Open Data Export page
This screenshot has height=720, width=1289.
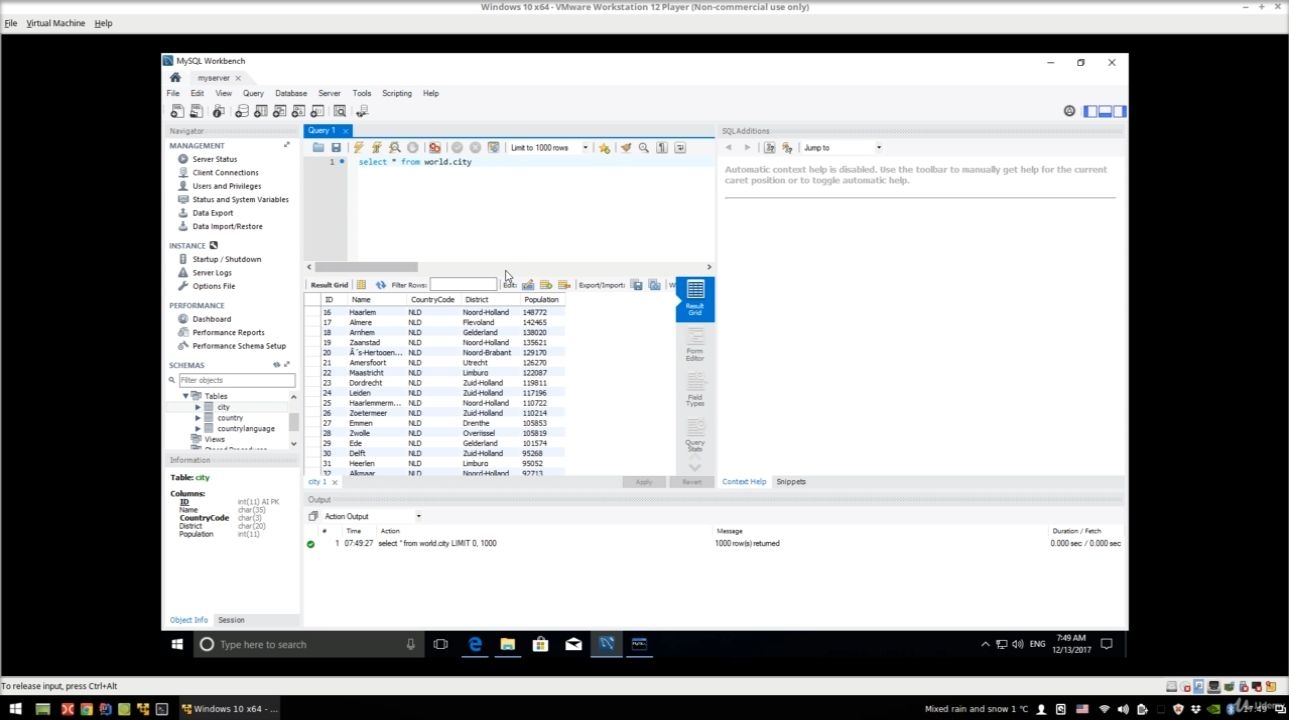pyautogui.click(x=212, y=213)
